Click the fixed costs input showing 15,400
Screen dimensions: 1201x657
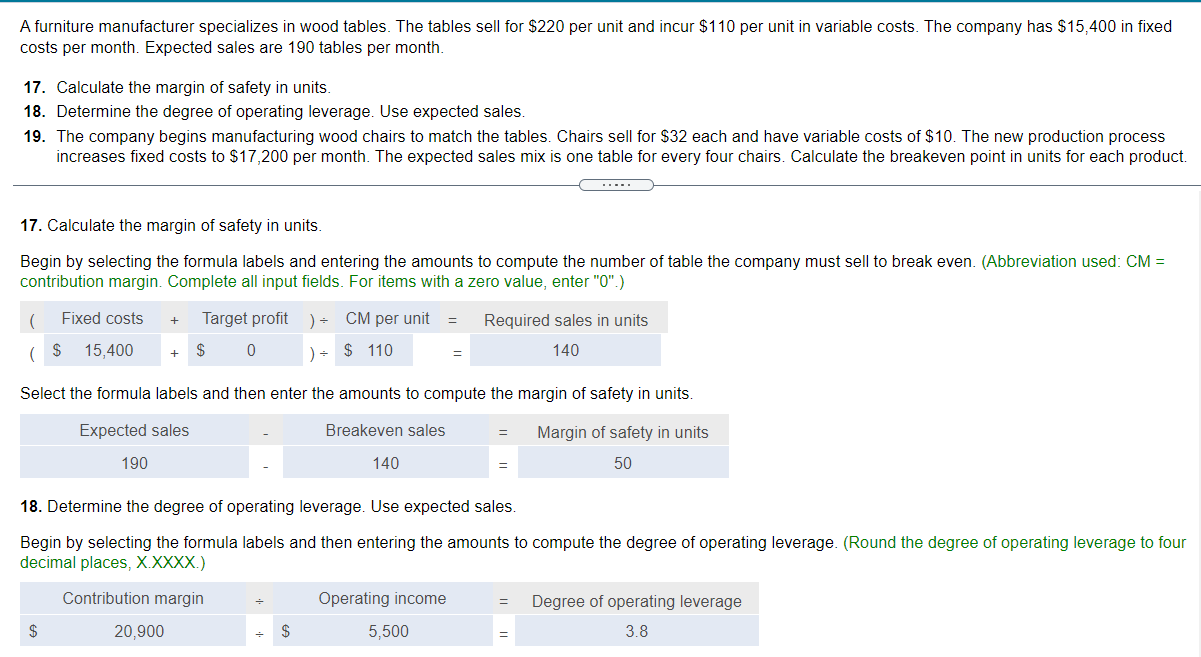tap(101, 350)
